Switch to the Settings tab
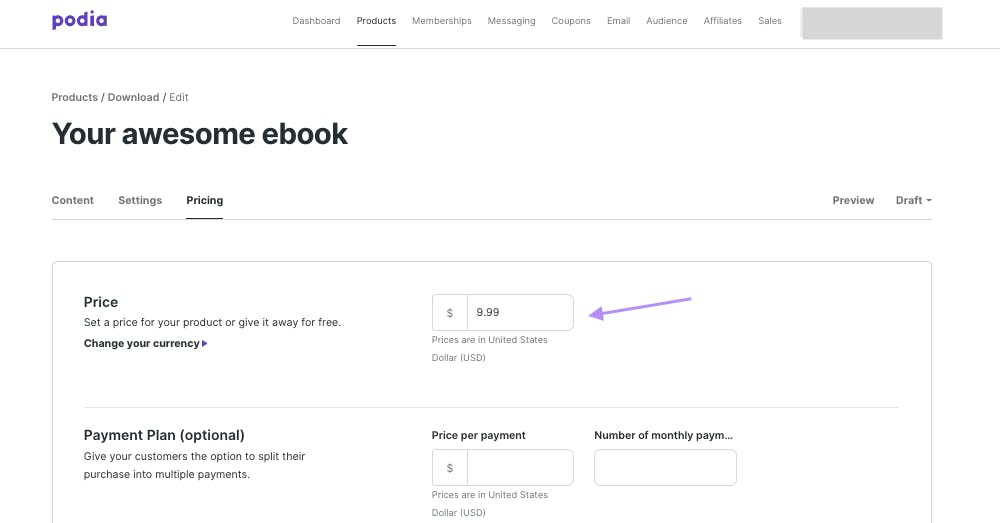The image size is (1000, 523). [x=140, y=200]
